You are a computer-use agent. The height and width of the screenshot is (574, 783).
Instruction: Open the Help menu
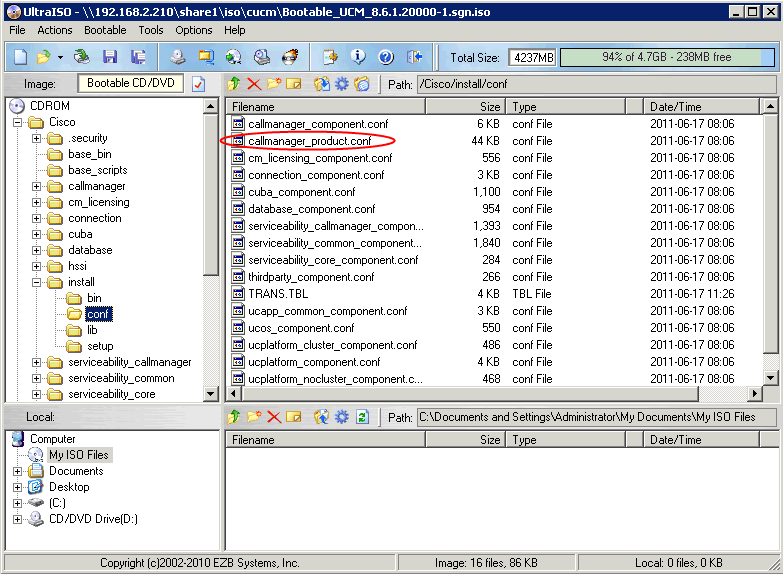[x=234, y=30]
